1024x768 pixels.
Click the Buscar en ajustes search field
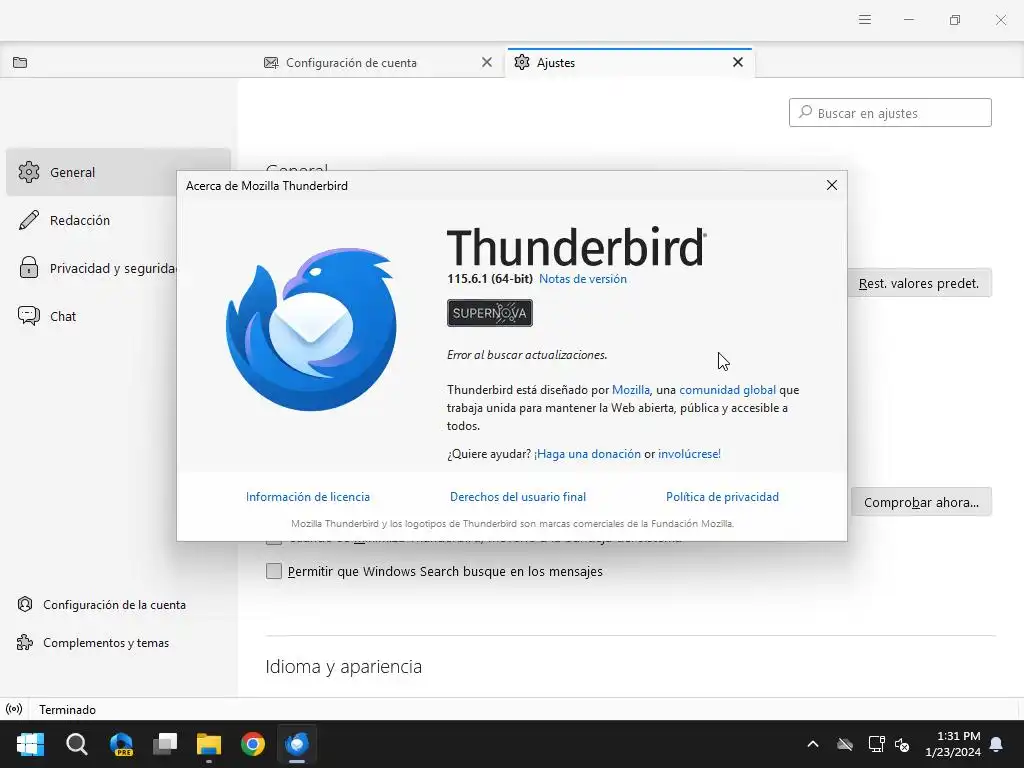(x=890, y=113)
